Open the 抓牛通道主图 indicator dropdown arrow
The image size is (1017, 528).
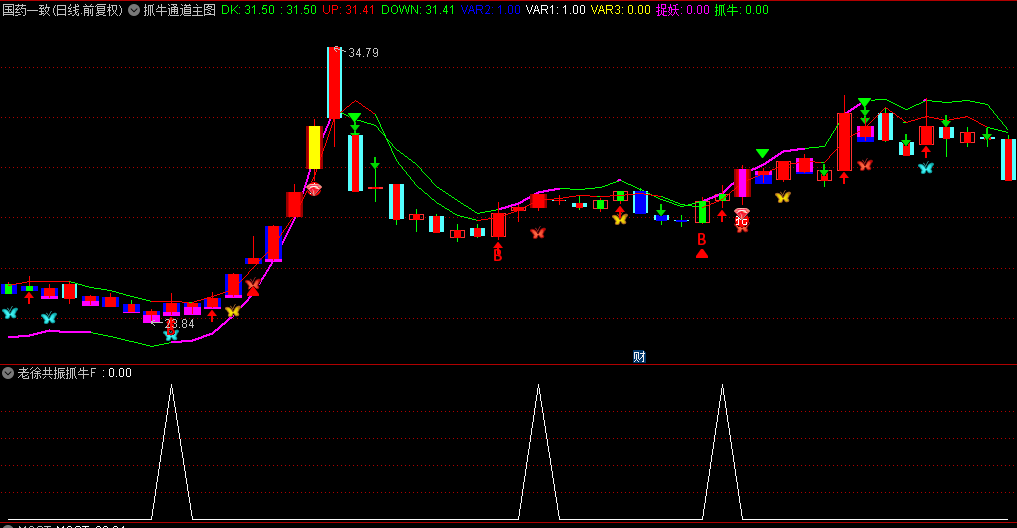click(x=134, y=10)
